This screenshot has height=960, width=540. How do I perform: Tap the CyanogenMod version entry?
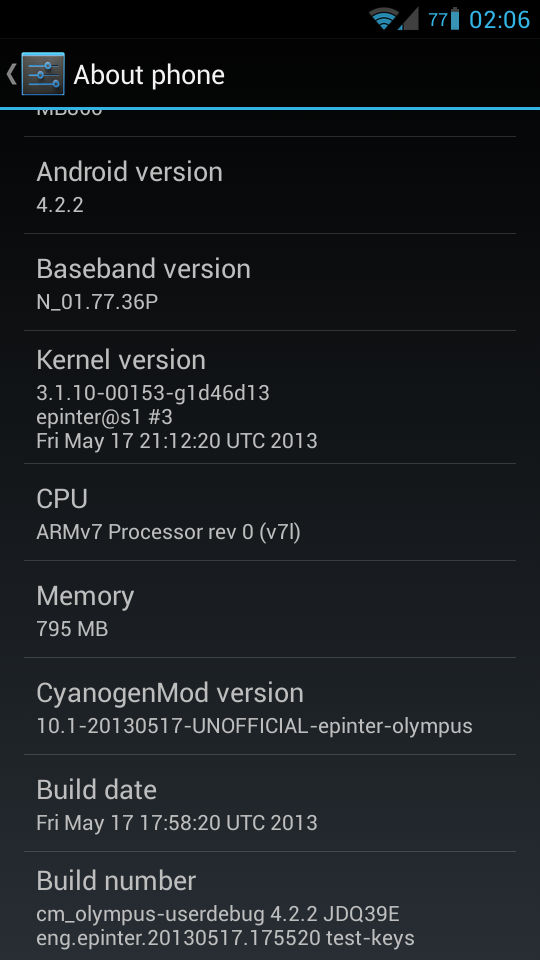(270, 707)
